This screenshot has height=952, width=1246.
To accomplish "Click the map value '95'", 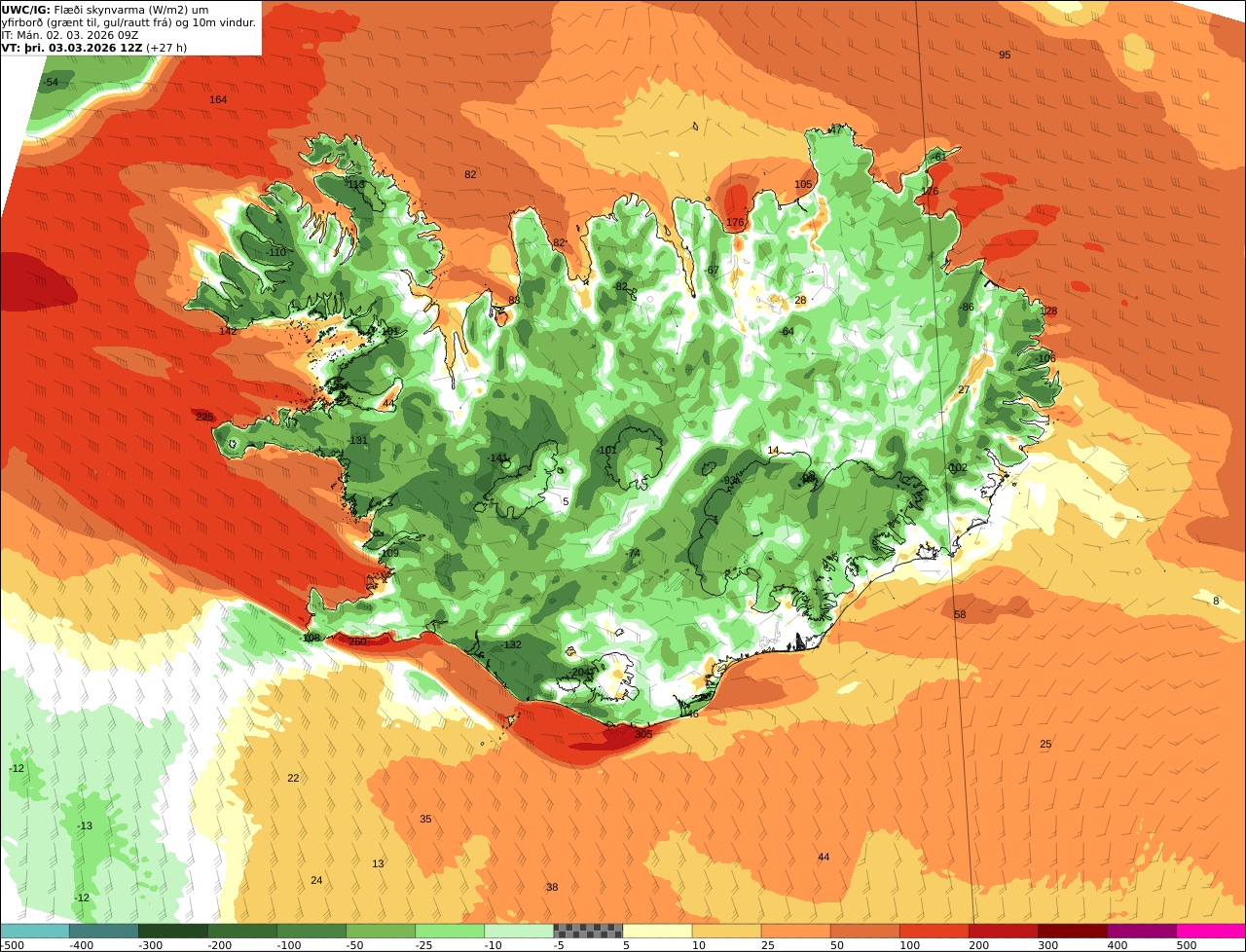I will point(1005,55).
